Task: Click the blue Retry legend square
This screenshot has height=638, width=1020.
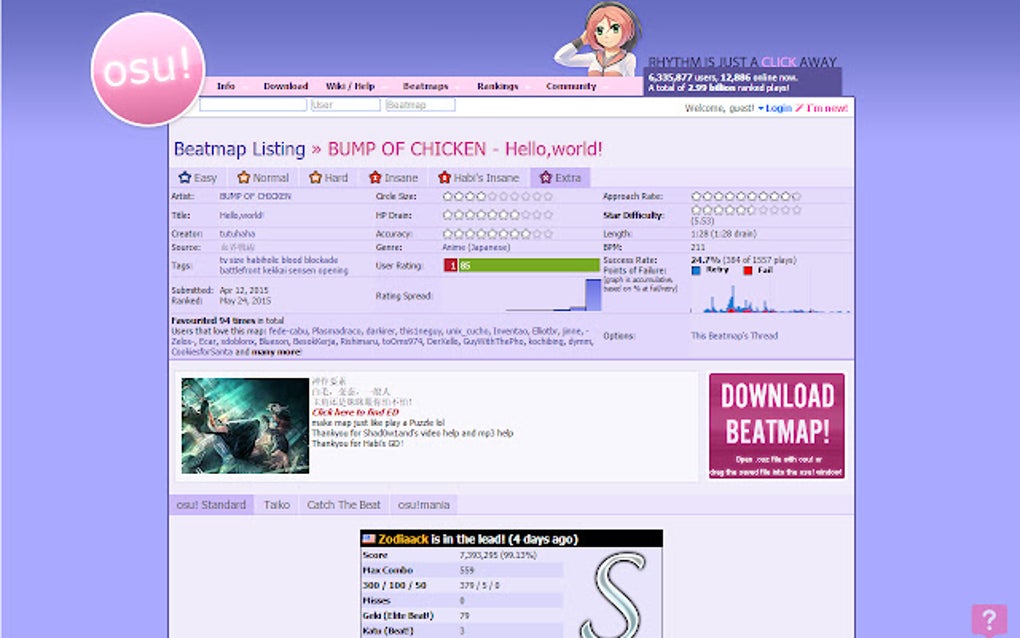Action: (x=696, y=271)
